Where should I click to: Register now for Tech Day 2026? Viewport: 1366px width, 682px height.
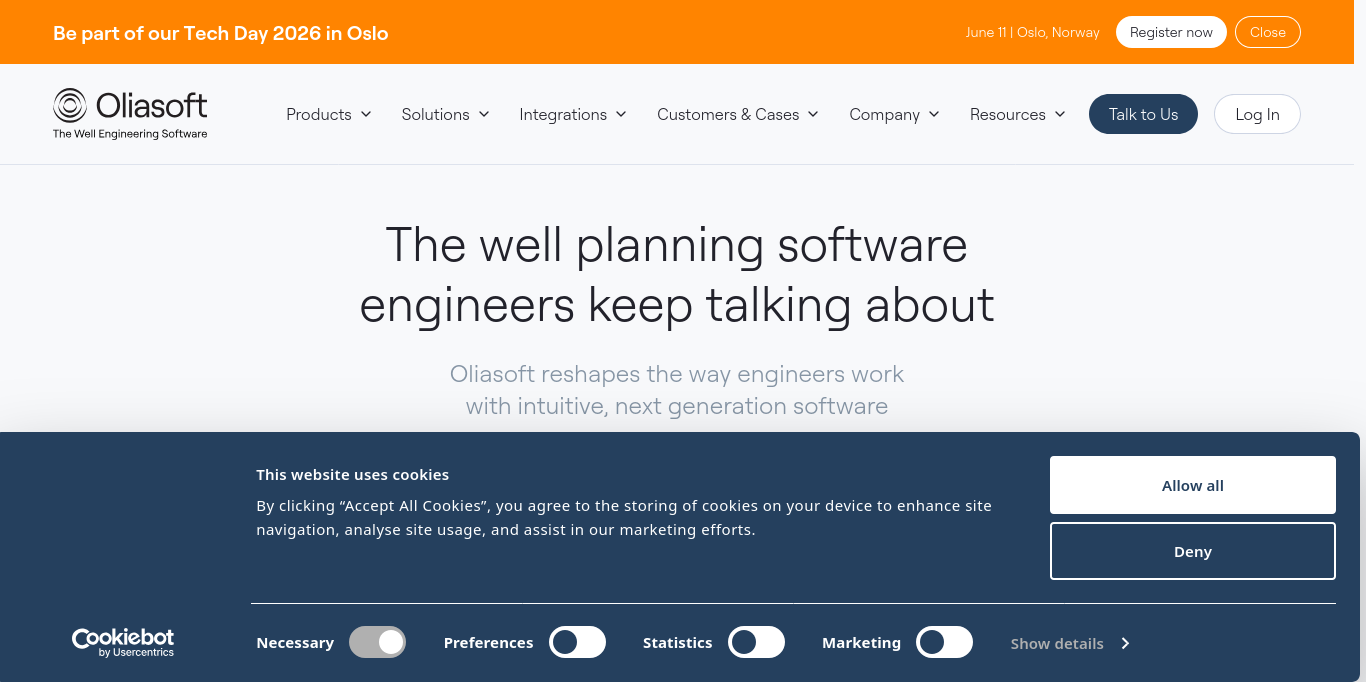point(1171,32)
